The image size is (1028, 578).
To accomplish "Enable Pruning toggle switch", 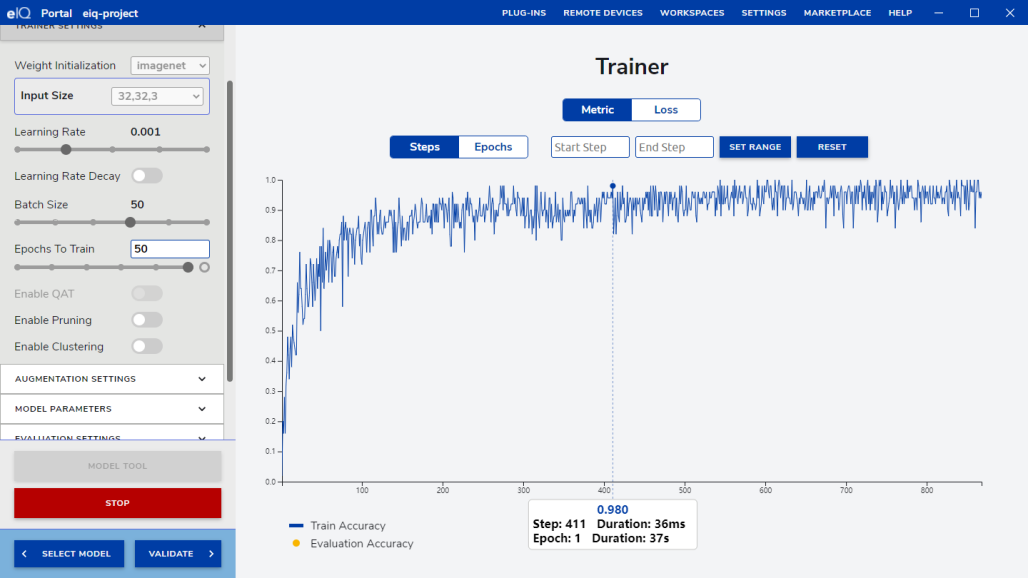I will point(146,320).
